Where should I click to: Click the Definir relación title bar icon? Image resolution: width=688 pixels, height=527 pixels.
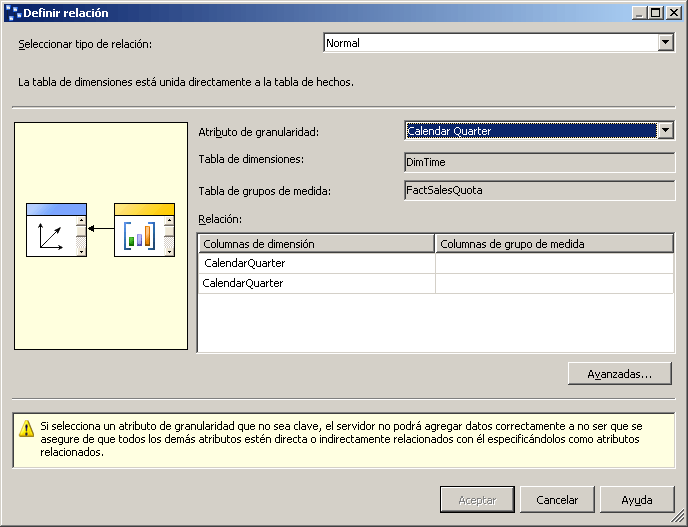(x=13, y=13)
